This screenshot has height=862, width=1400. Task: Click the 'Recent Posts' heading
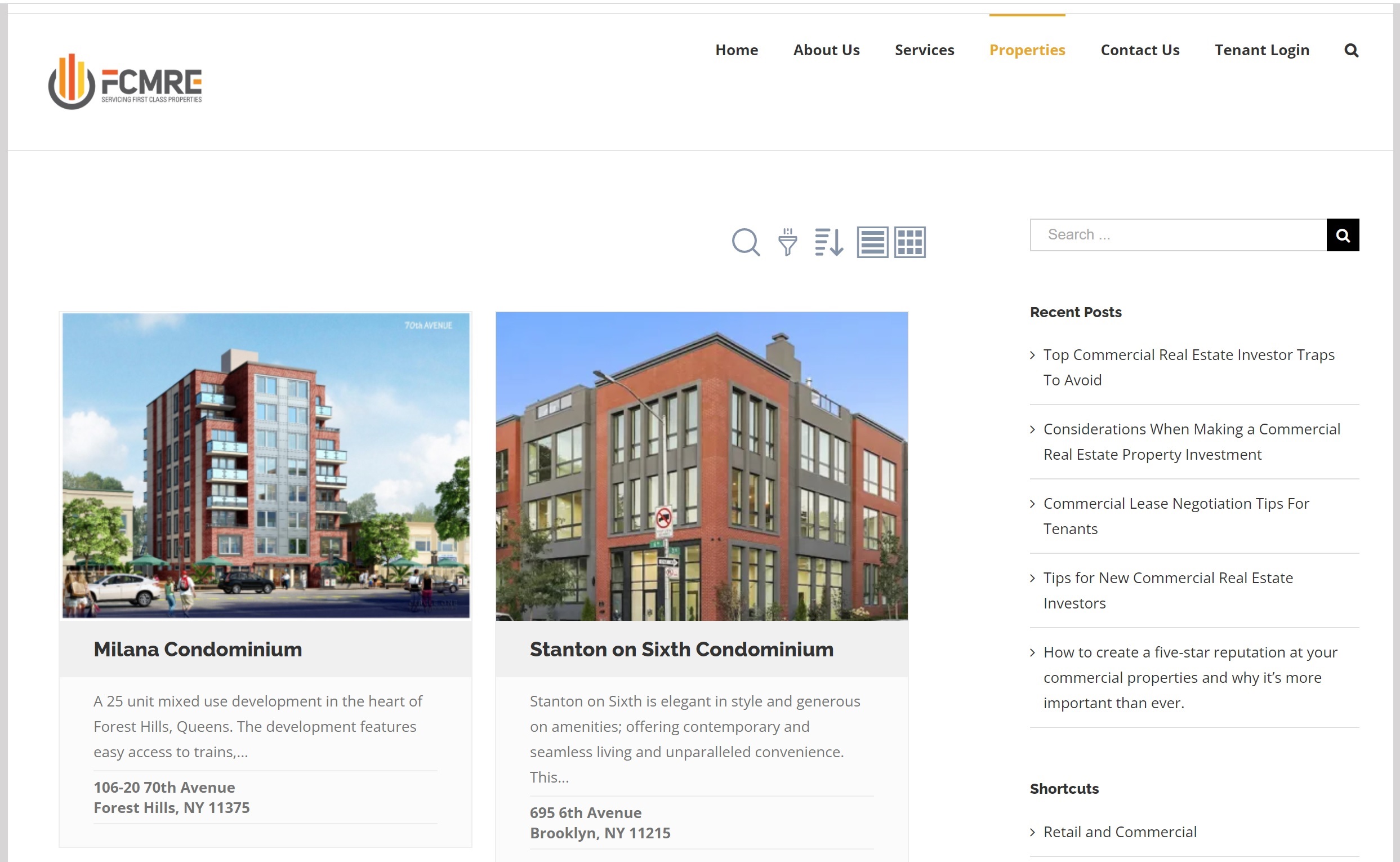[x=1075, y=313]
